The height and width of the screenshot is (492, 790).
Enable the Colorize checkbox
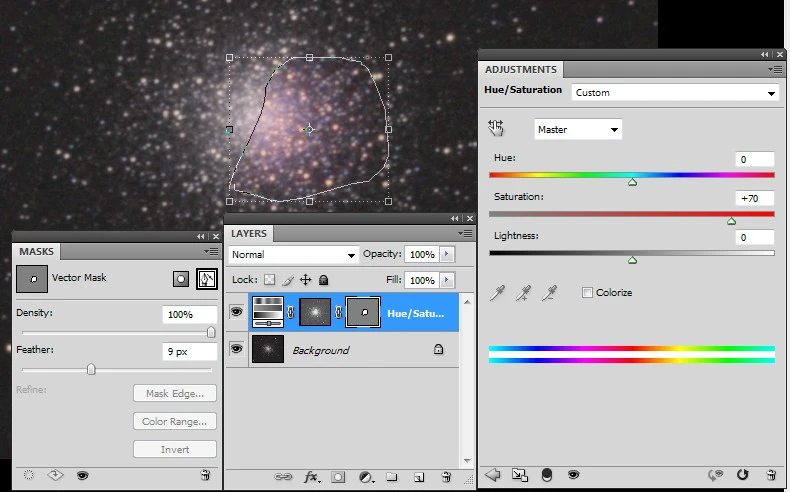click(588, 293)
